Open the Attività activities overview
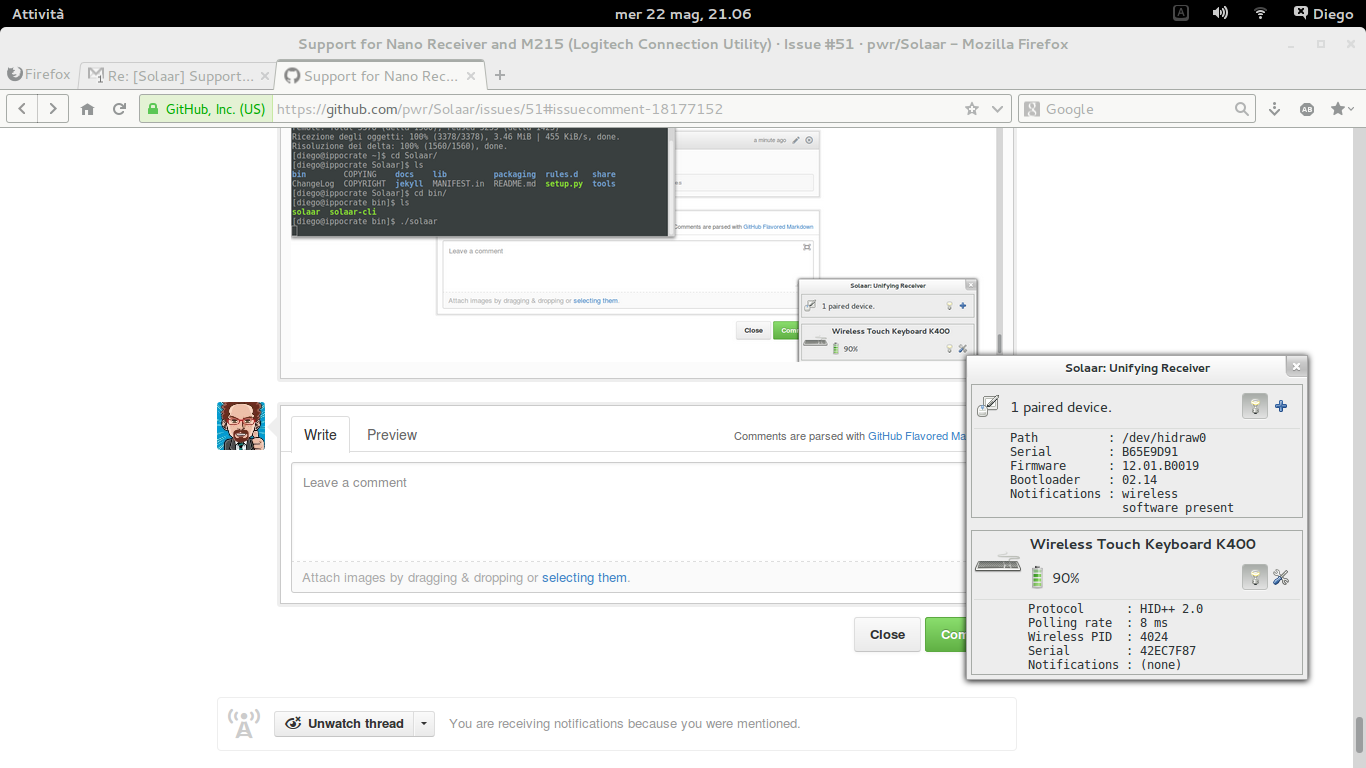The width and height of the screenshot is (1366, 768). (x=38, y=14)
